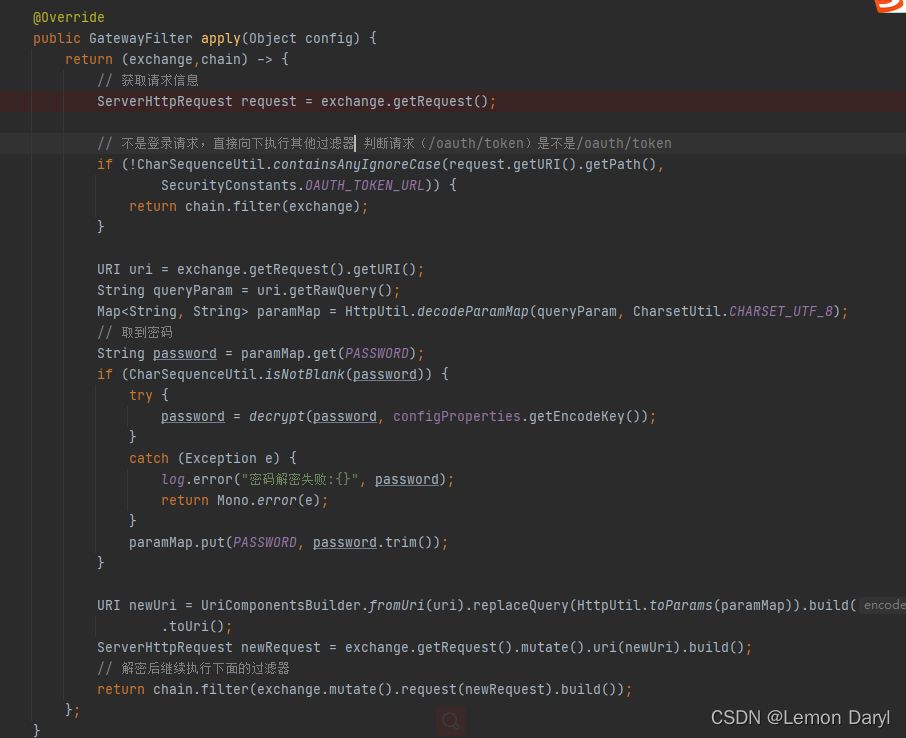906x738 pixels.
Task: Click the decodeParamMap method call
Action: (x=473, y=311)
